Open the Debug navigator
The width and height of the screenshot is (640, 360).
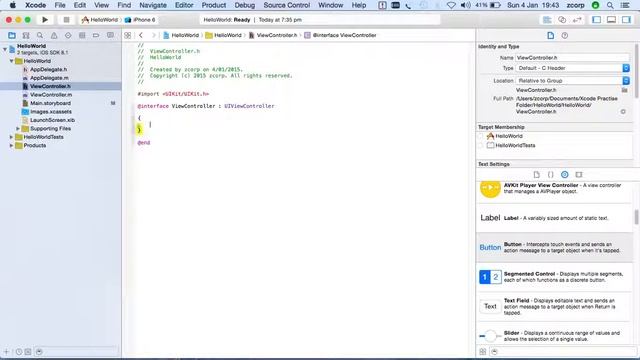pyautogui.click(x=82, y=36)
